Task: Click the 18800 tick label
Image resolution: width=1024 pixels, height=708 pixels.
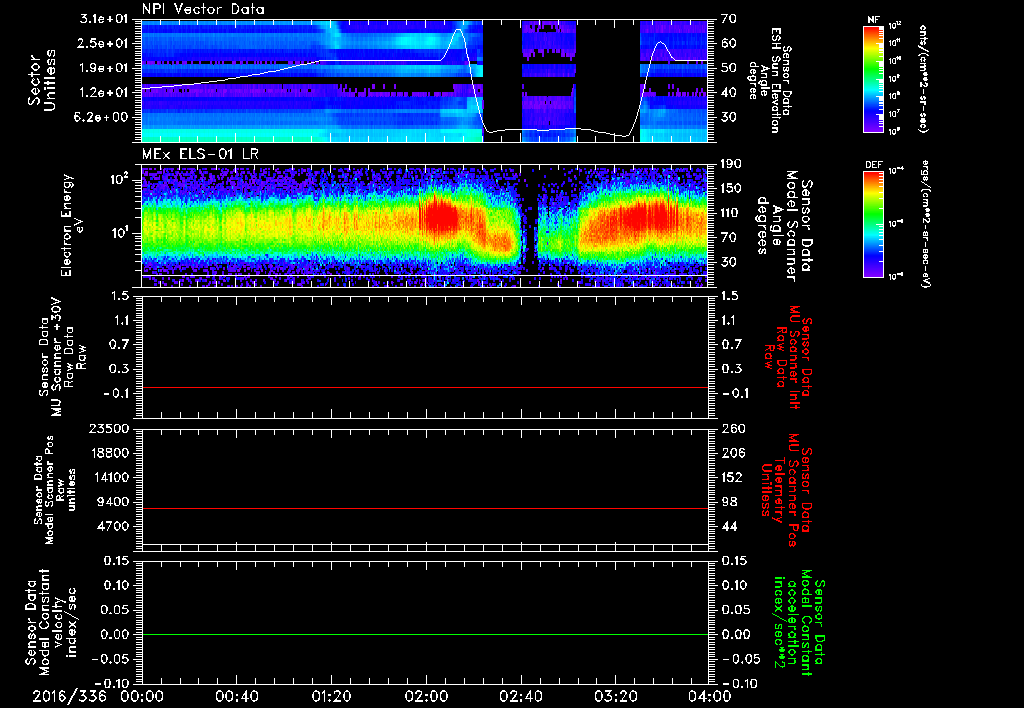Action: 111,453
